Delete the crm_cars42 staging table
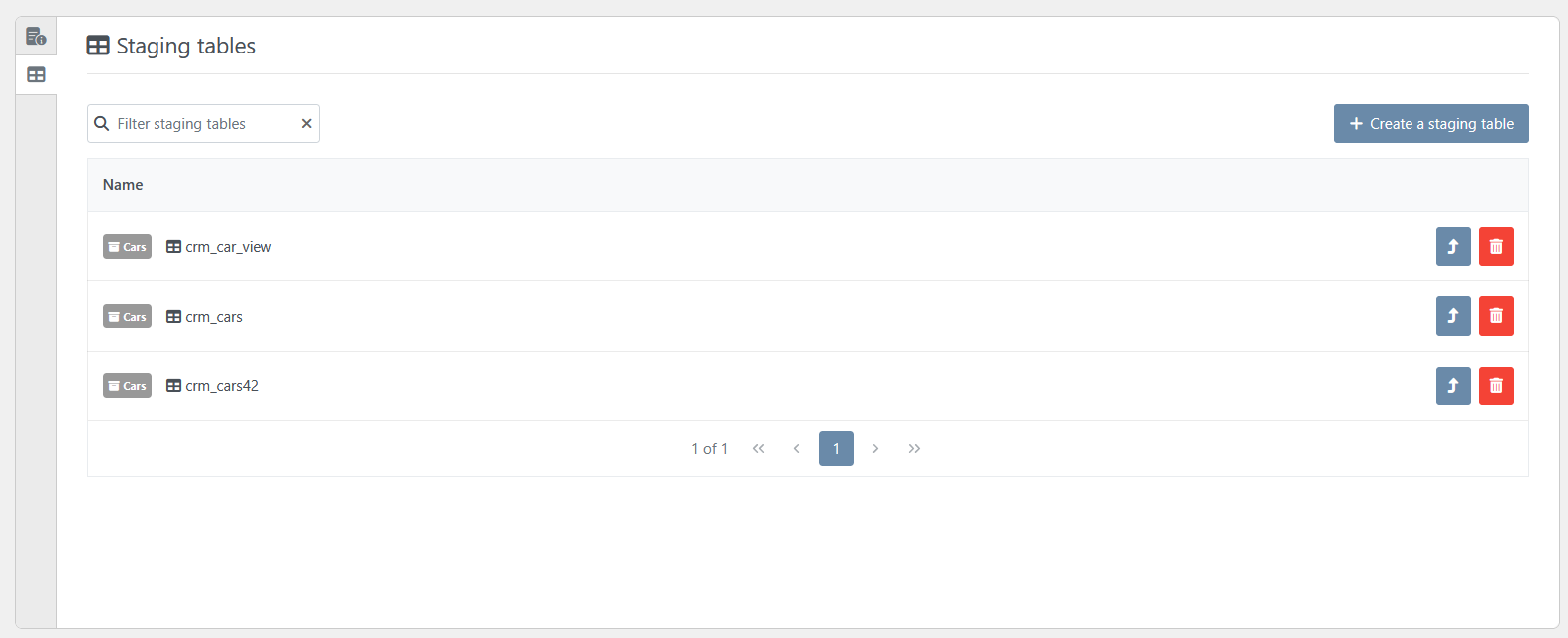The image size is (1568, 638). pos(1496,386)
